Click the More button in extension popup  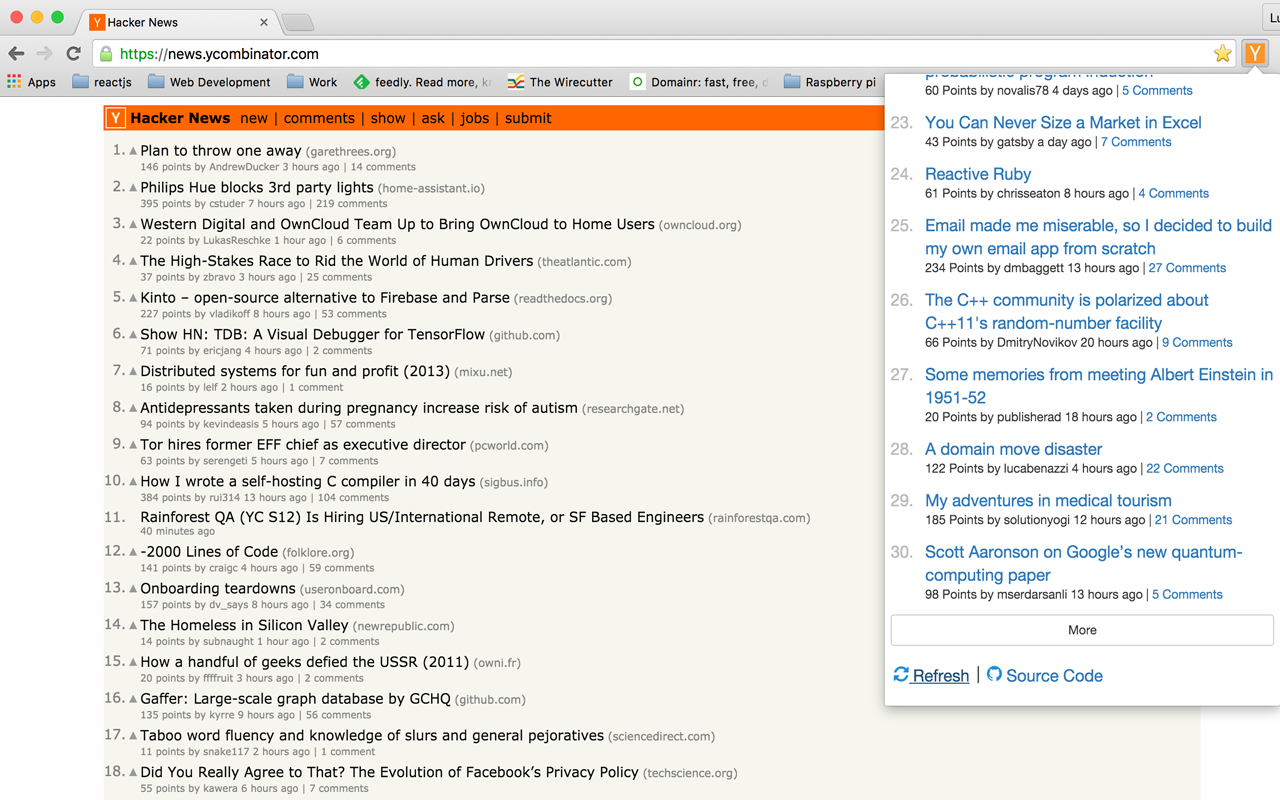1082,630
